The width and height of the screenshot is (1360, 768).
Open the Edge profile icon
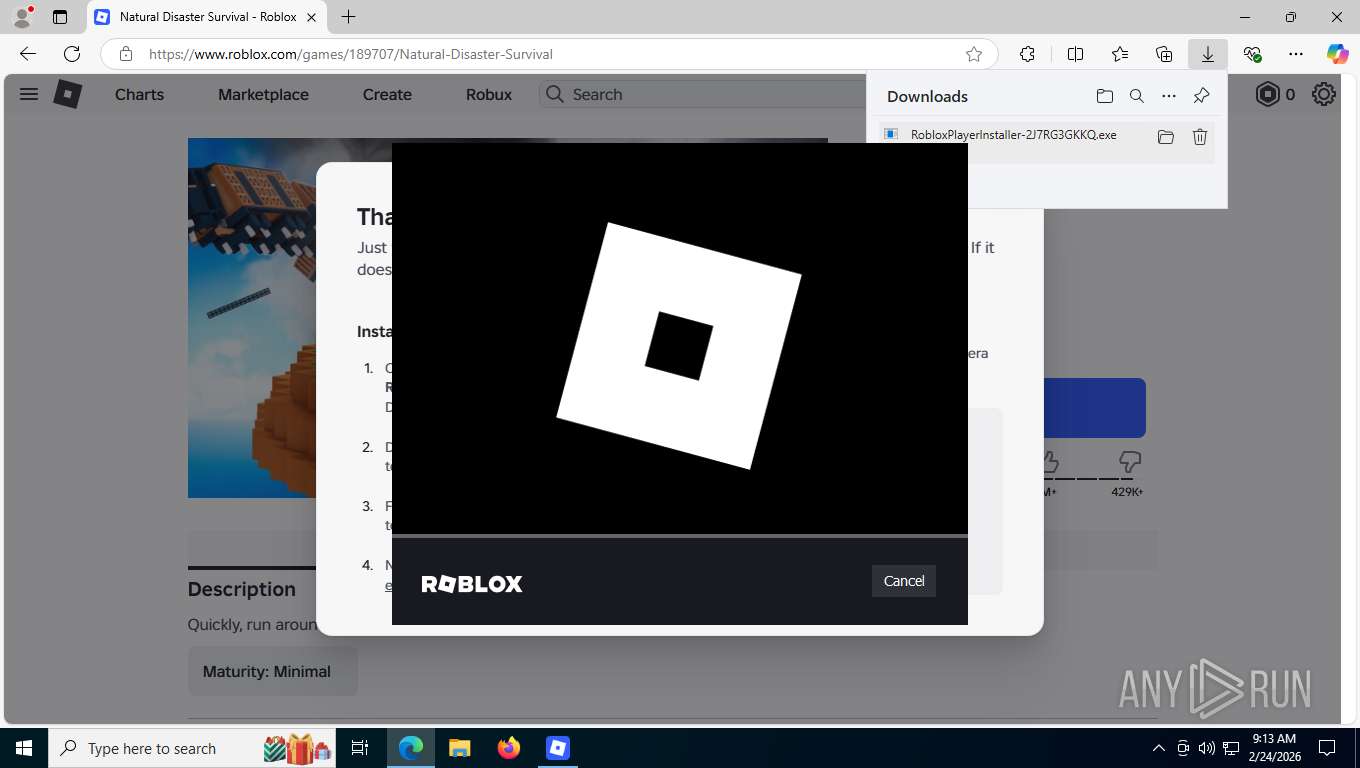pos(22,17)
